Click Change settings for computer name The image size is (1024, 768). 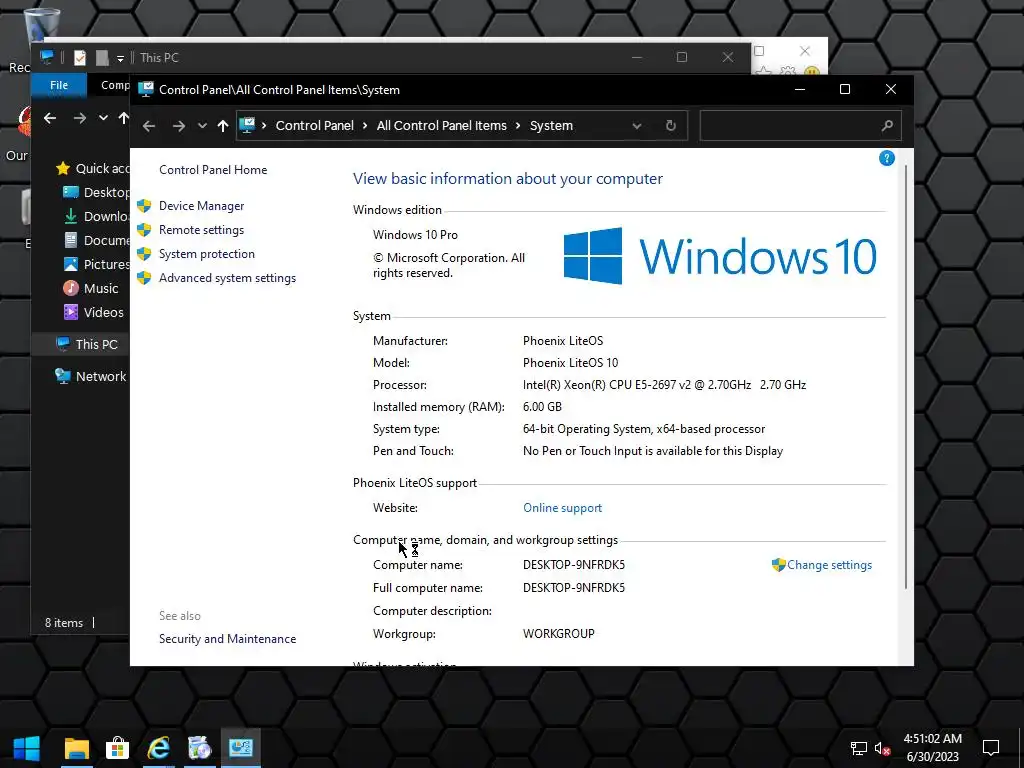(x=829, y=565)
